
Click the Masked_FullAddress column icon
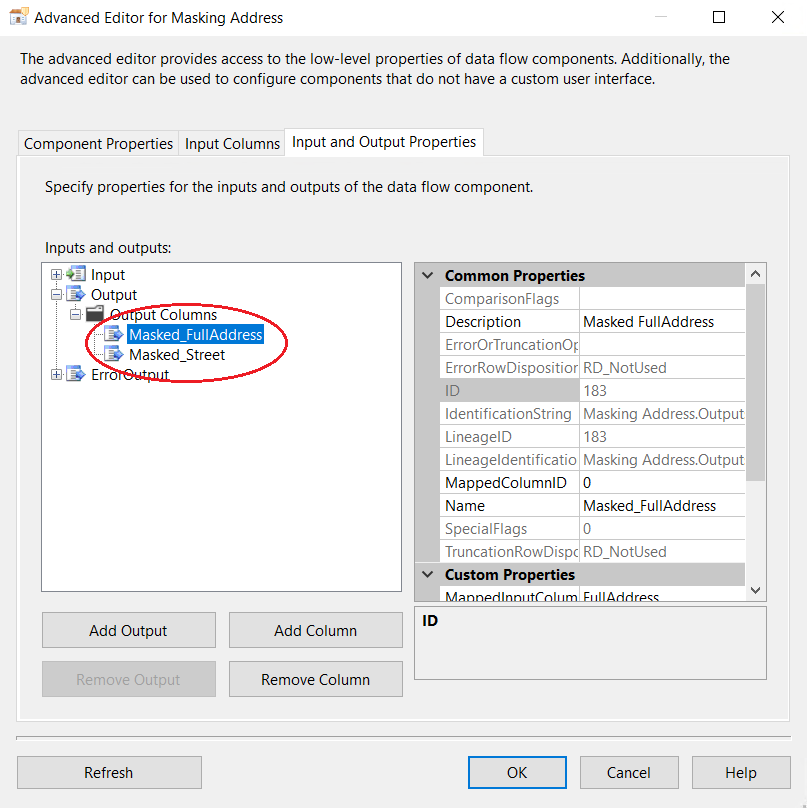tap(114, 335)
